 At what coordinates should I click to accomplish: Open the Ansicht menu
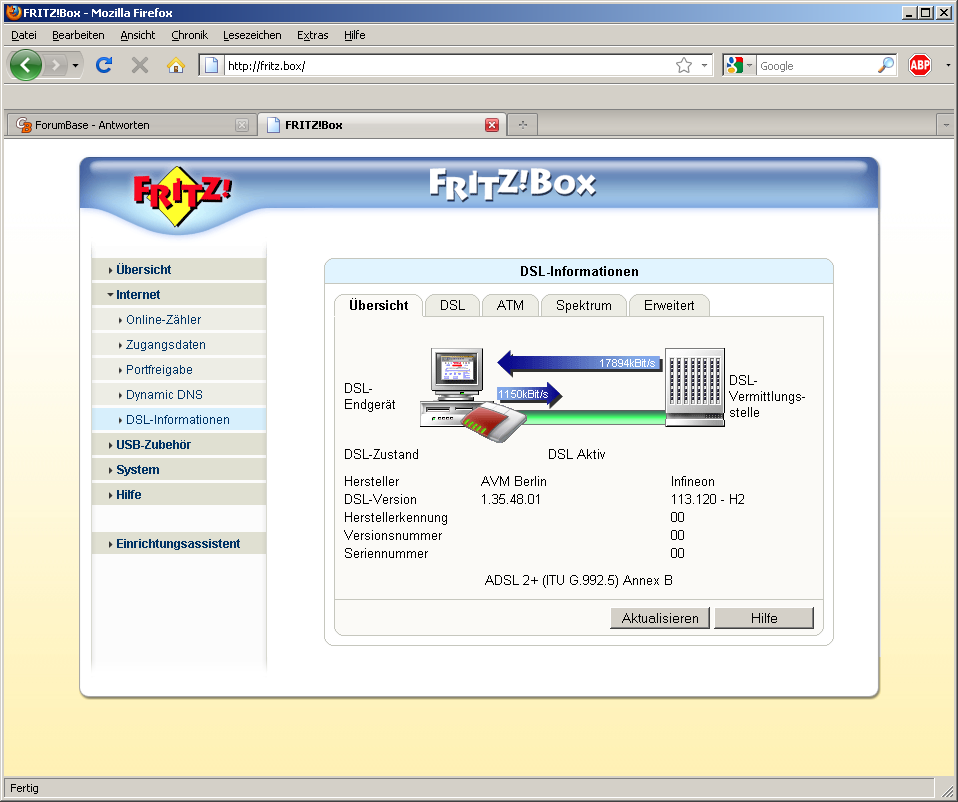tap(137, 35)
